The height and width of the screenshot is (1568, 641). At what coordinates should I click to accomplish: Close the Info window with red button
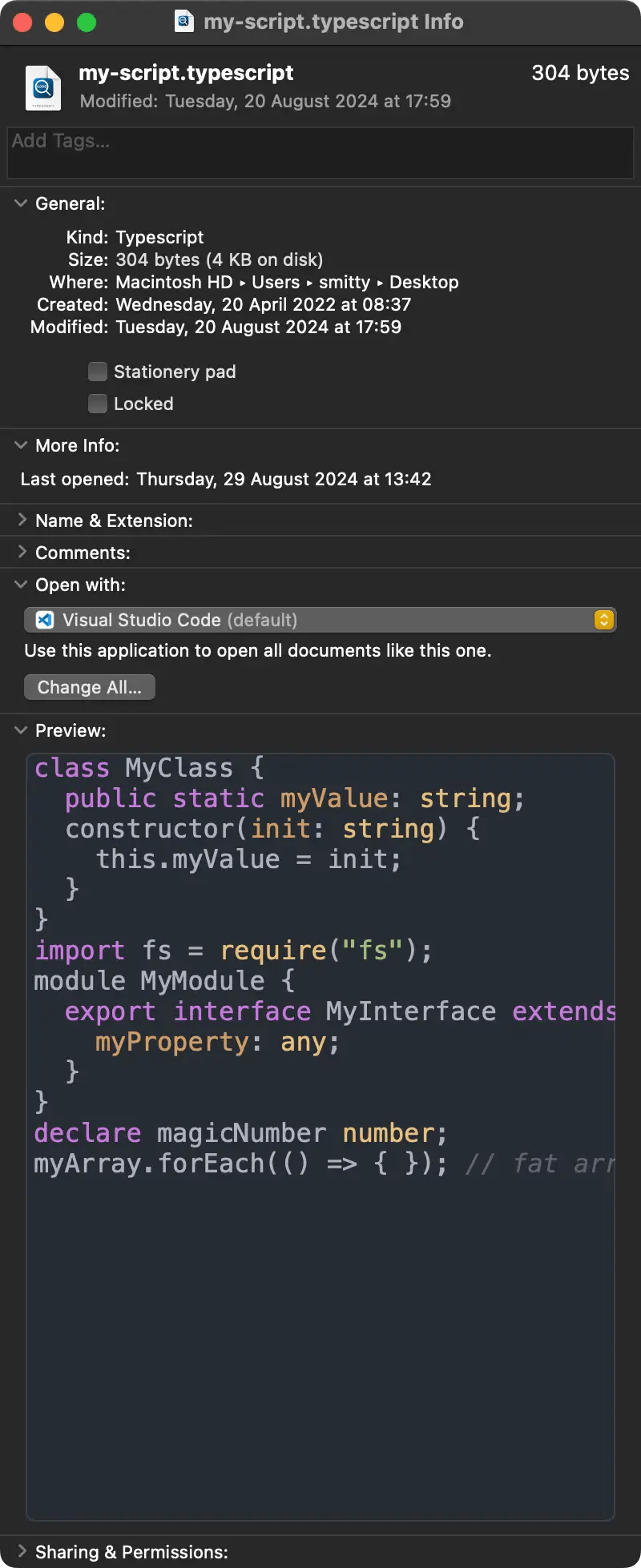point(22,22)
